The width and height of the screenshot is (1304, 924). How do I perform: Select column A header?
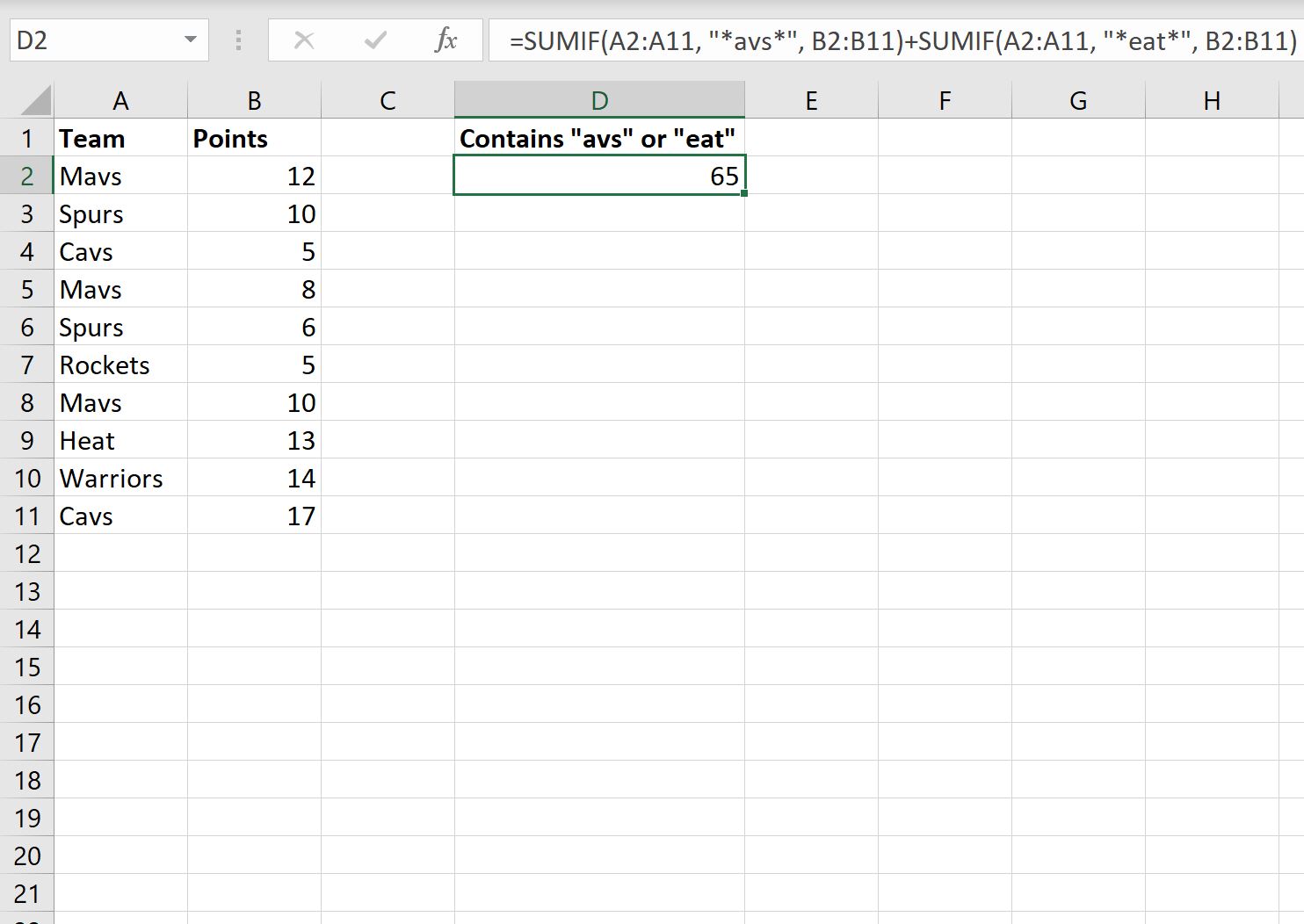click(120, 99)
